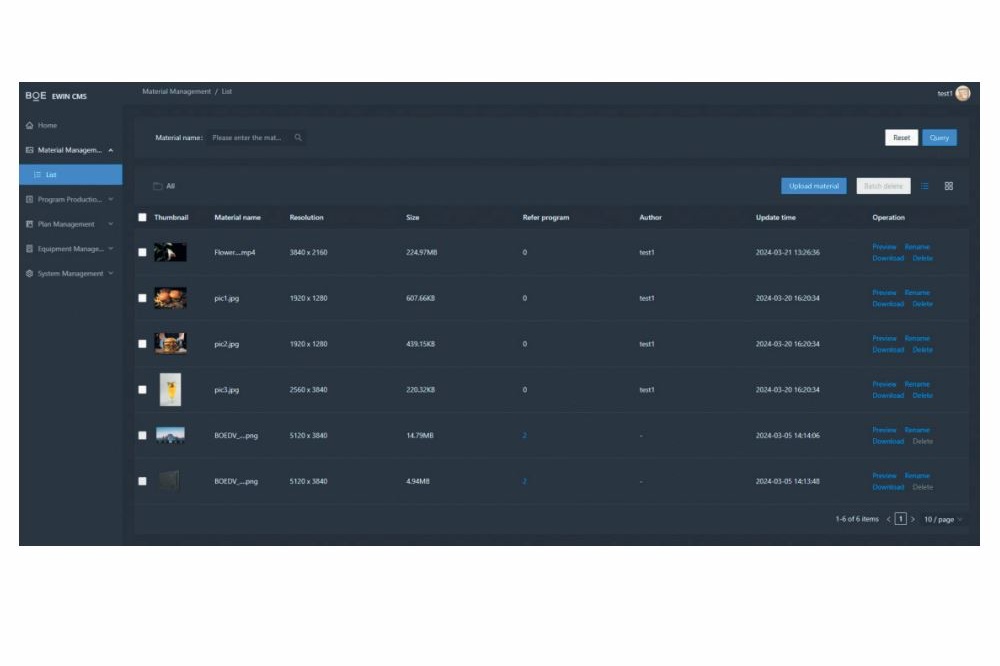Toggle the select-all header checkbox

coord(142,218)
